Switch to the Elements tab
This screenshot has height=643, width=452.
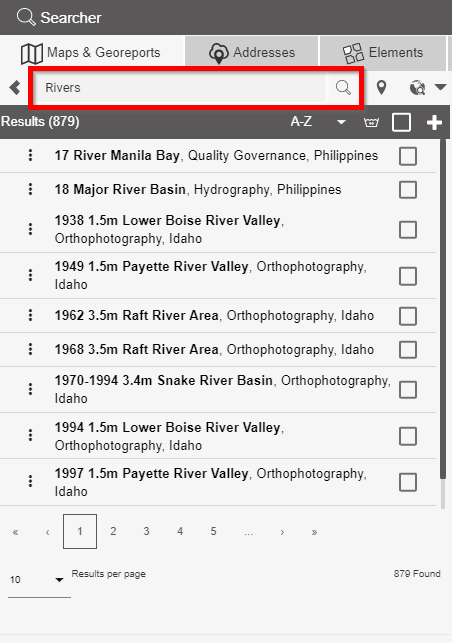[383, 52]
